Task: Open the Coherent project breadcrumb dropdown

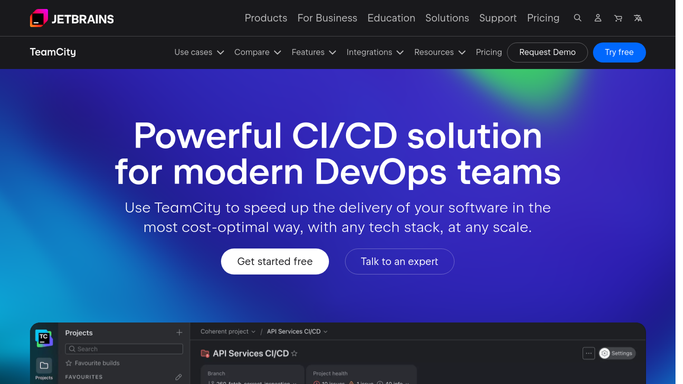Action: [x=228, y=332]
